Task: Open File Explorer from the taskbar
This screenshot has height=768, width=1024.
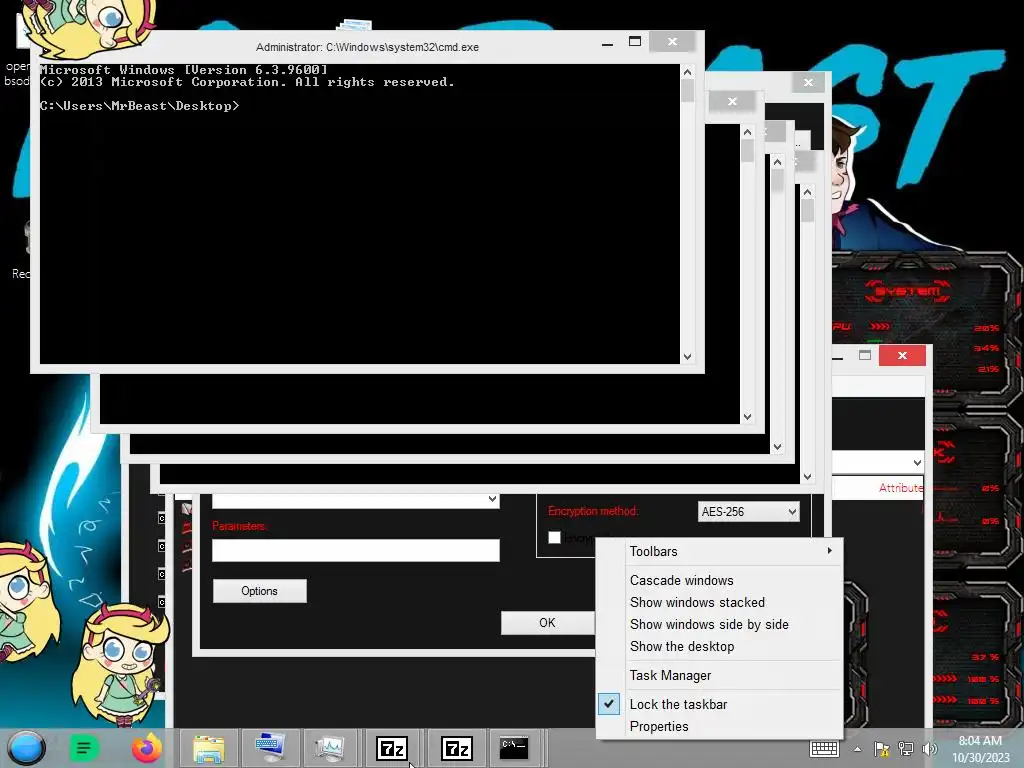Action: pos(208,748)
